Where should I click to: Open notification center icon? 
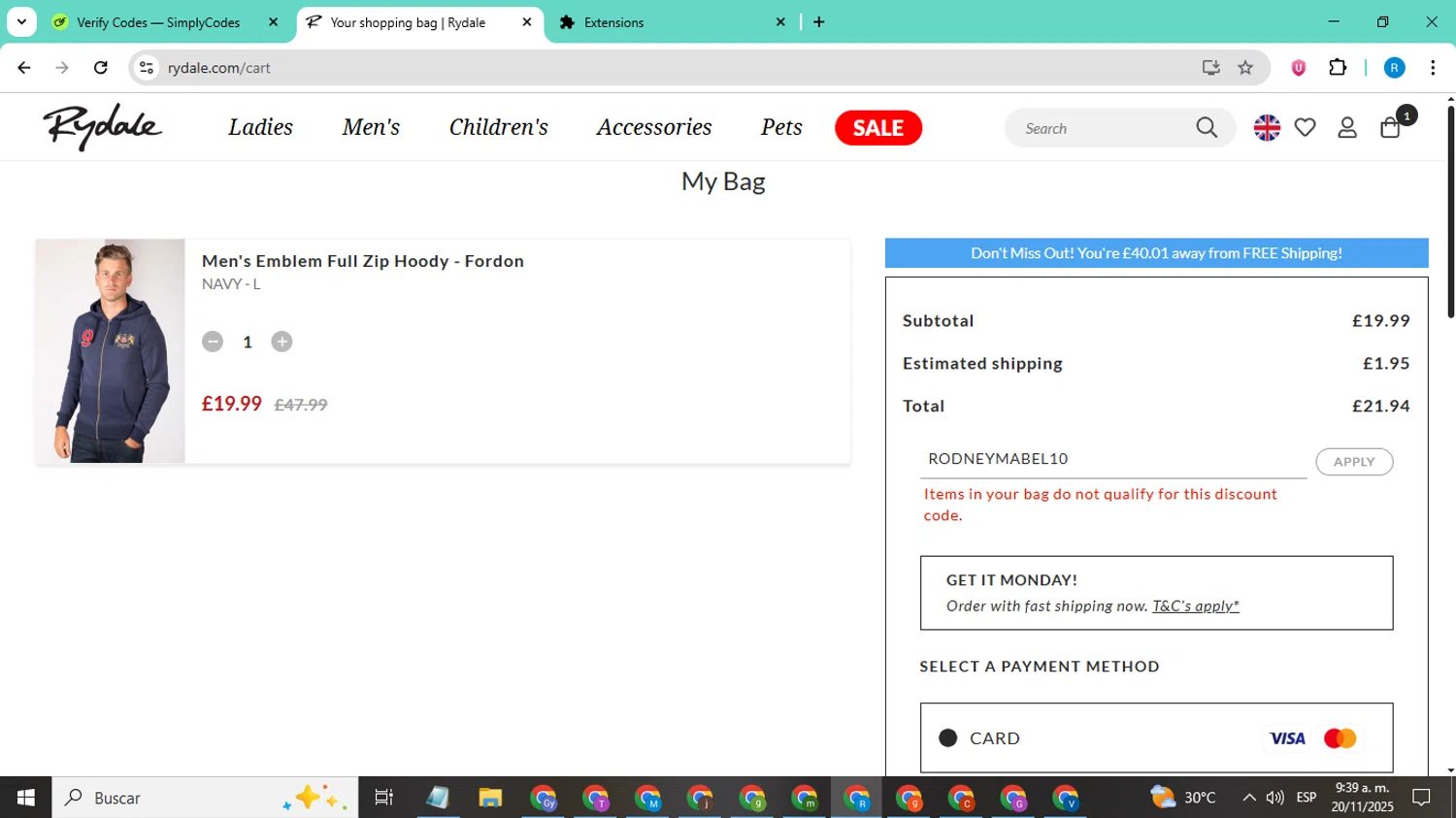click(1422, 798)
